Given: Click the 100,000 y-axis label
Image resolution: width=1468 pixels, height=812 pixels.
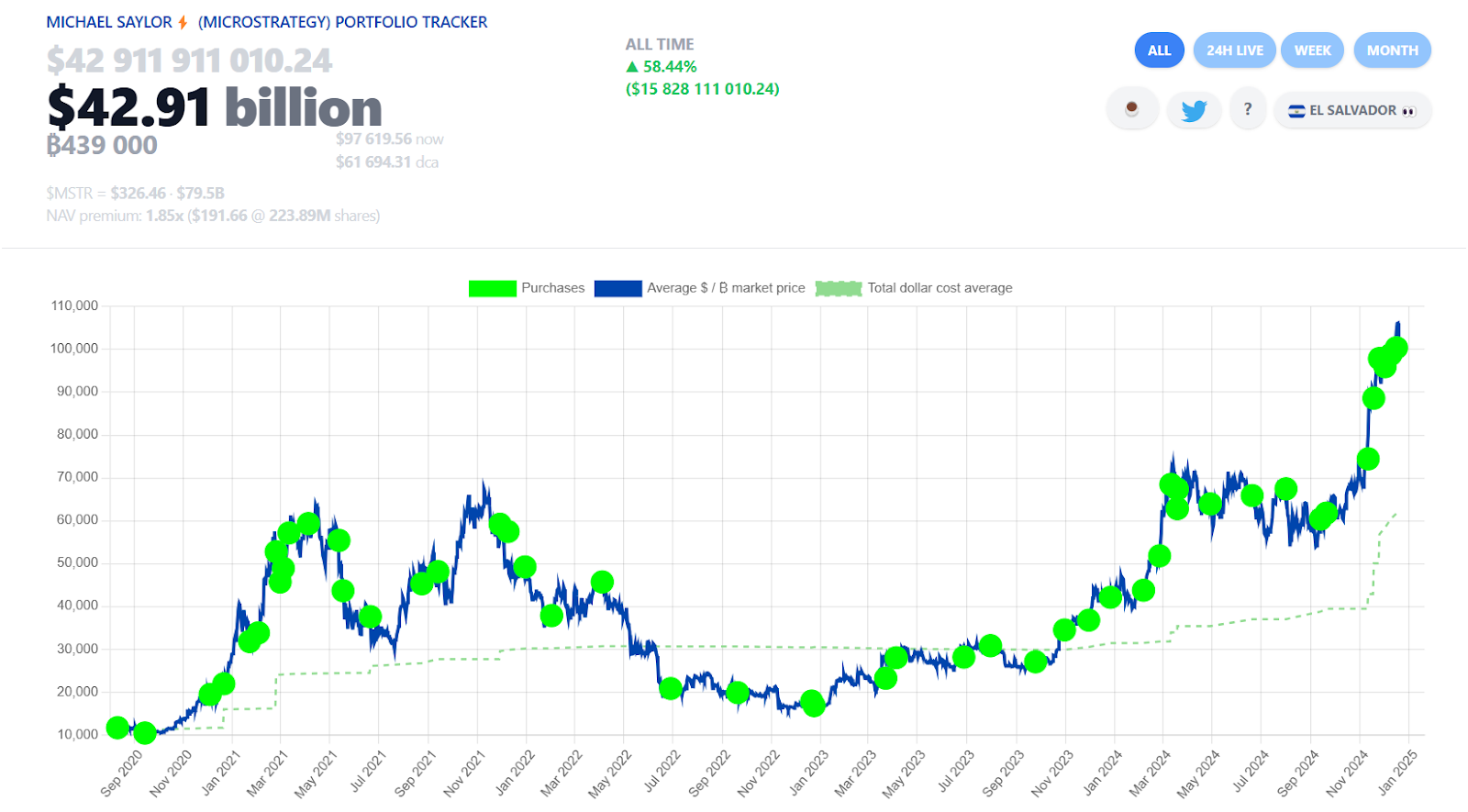Looking at the screenshot, I should (74, 349).
